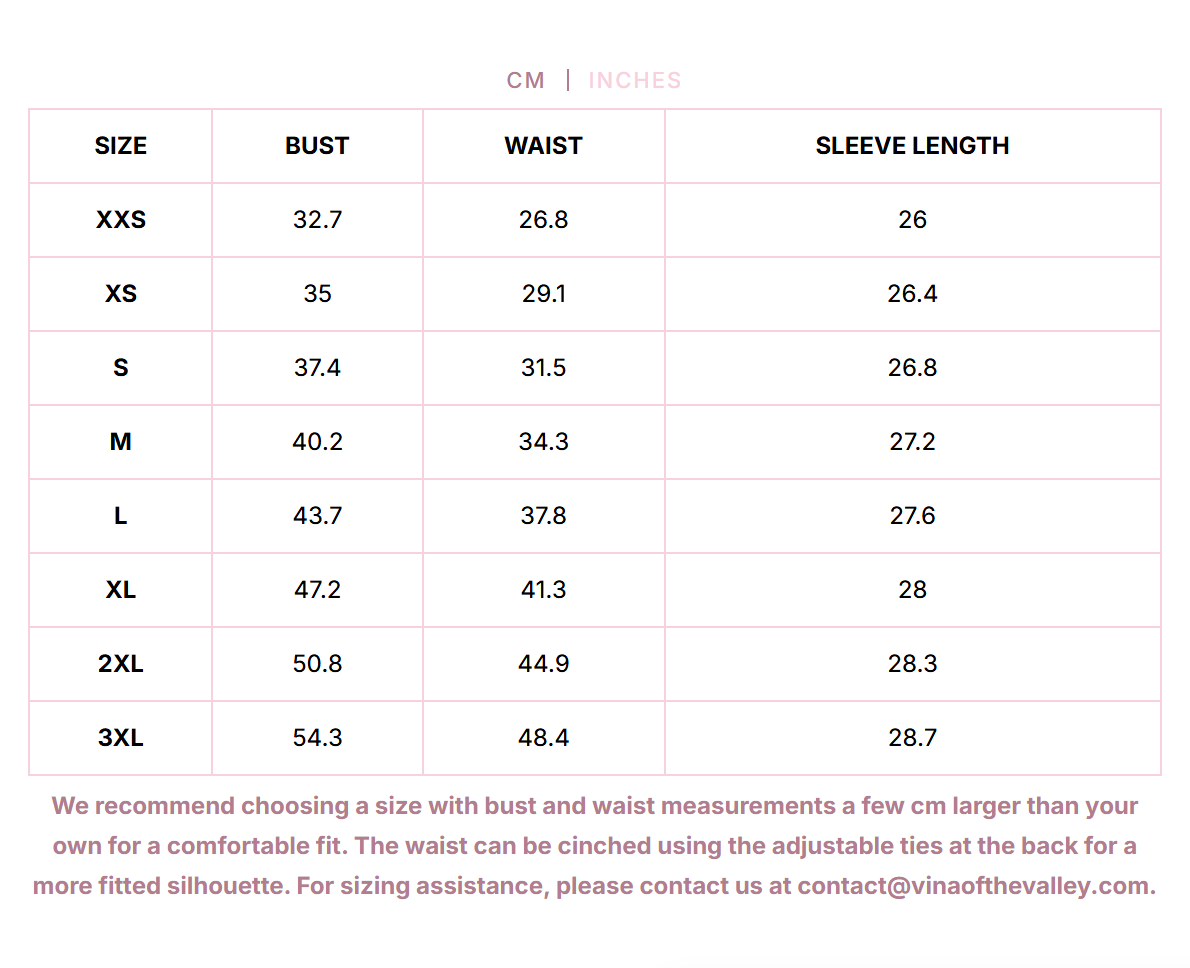Click the SIZE column header
Image resolution: width=1190 pixels, height=968 pixels.
121,146
